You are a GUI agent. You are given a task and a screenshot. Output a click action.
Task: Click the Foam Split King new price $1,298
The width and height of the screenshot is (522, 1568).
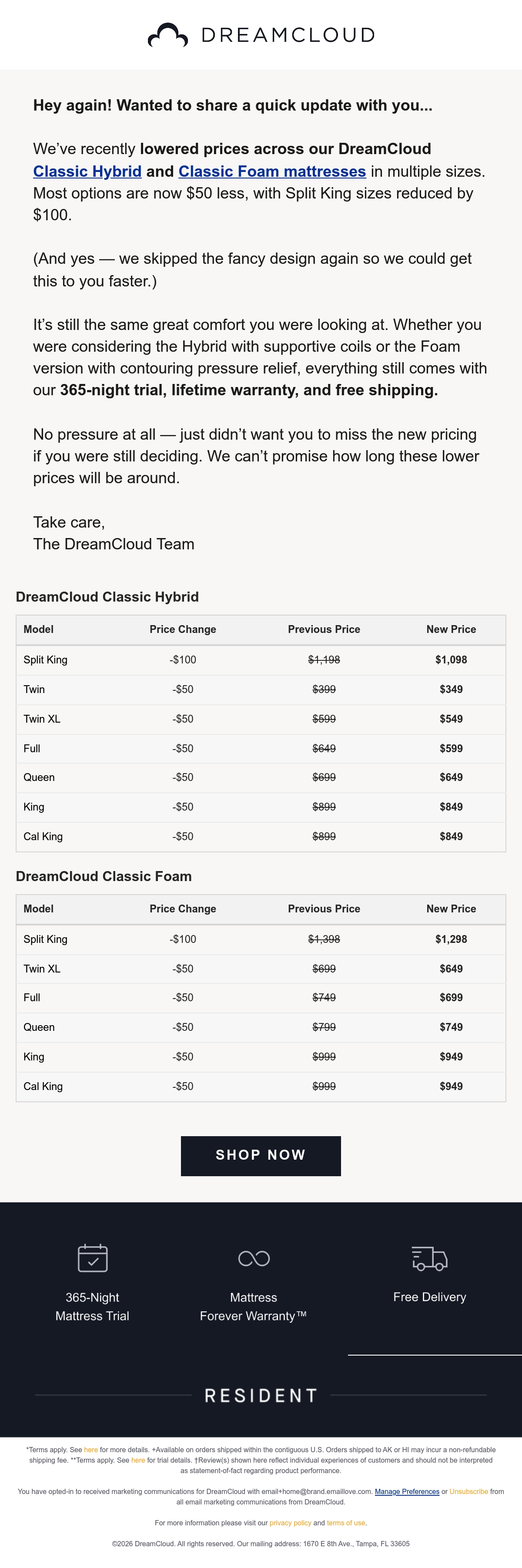click(451, 939)
